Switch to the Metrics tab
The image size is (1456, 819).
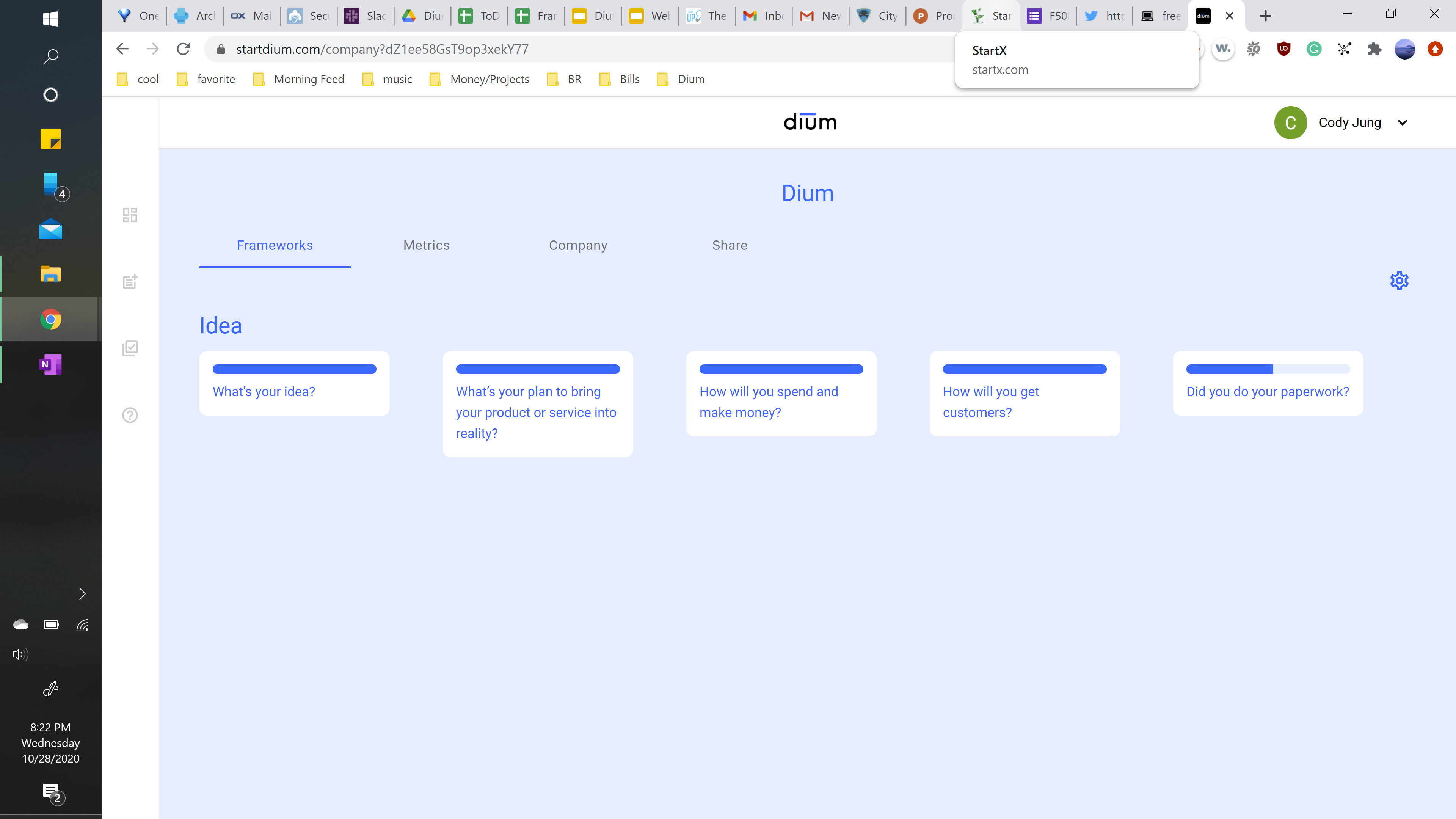426,245
